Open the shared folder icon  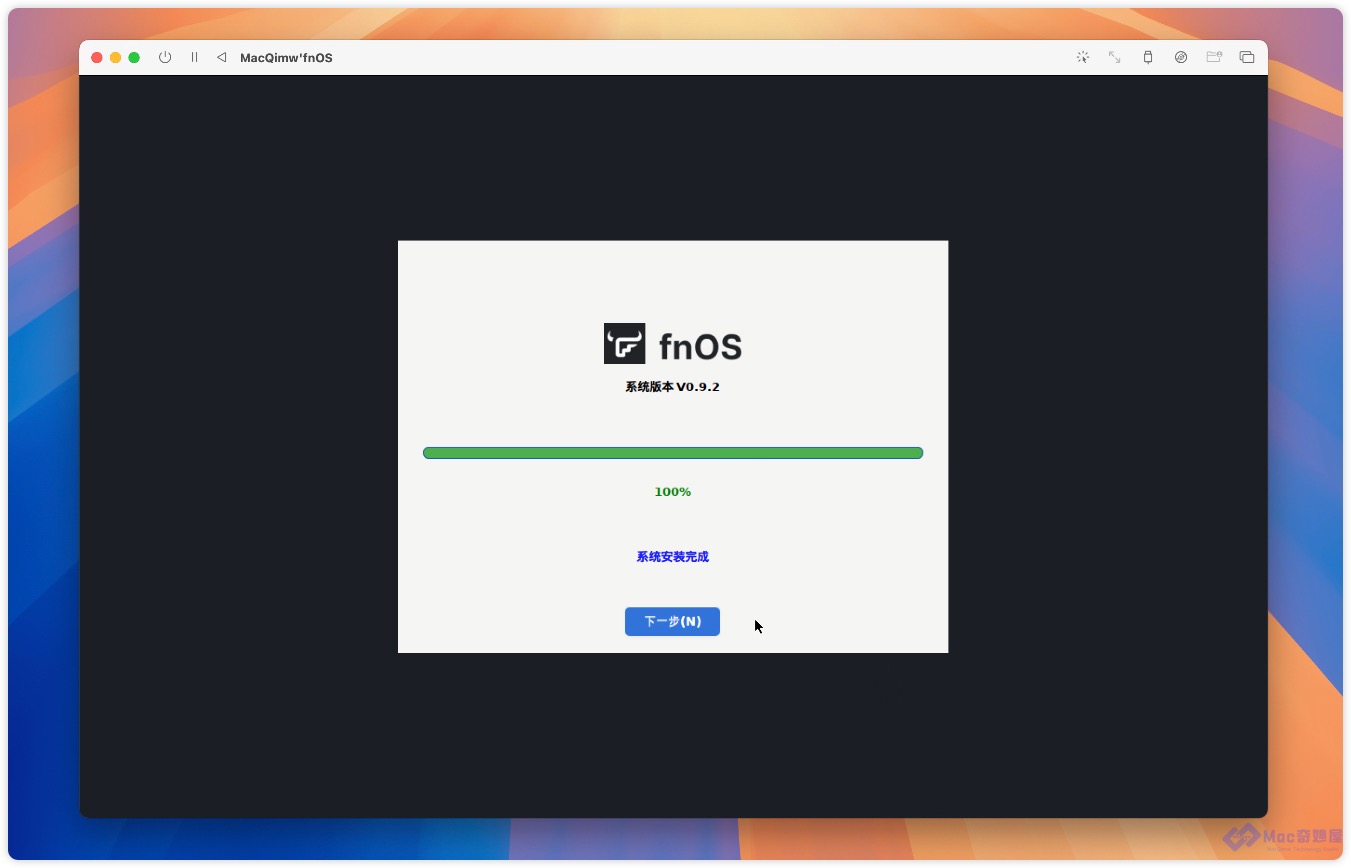pyautogui.click(x=1214, y=57)
